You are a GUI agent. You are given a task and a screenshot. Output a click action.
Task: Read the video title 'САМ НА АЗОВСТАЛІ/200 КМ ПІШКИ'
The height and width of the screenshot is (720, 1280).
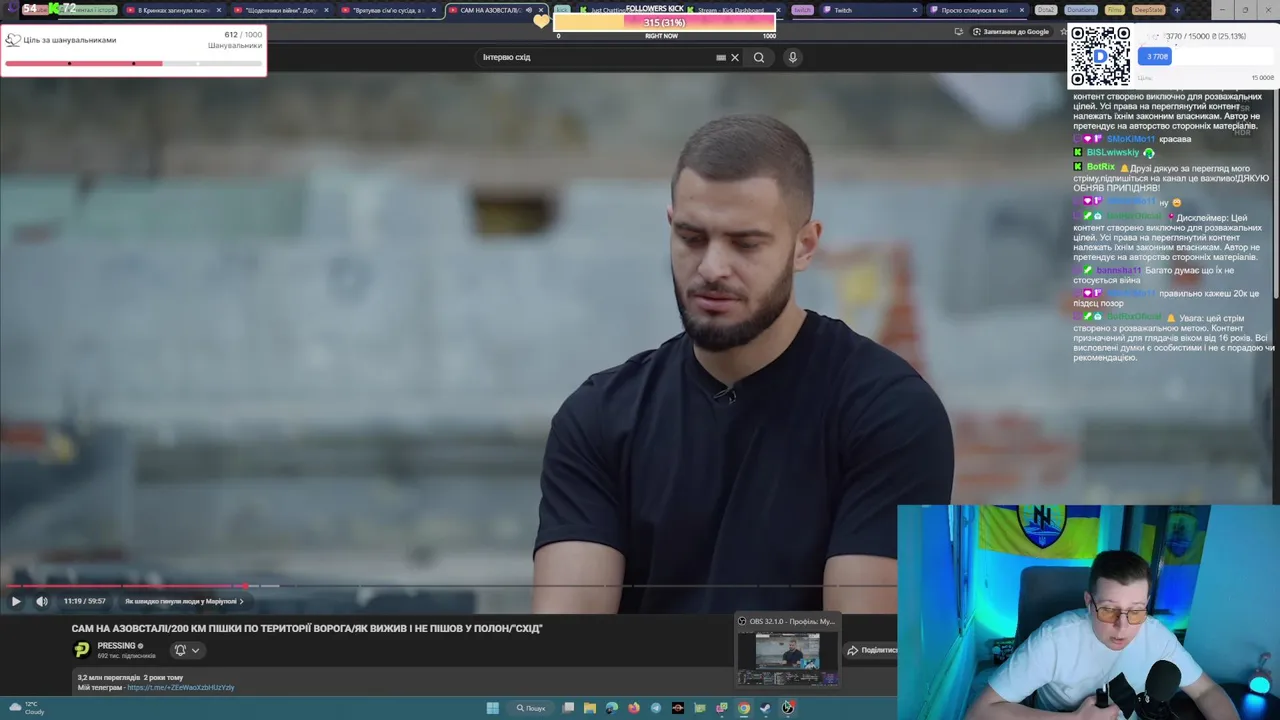tap(307, 628)
